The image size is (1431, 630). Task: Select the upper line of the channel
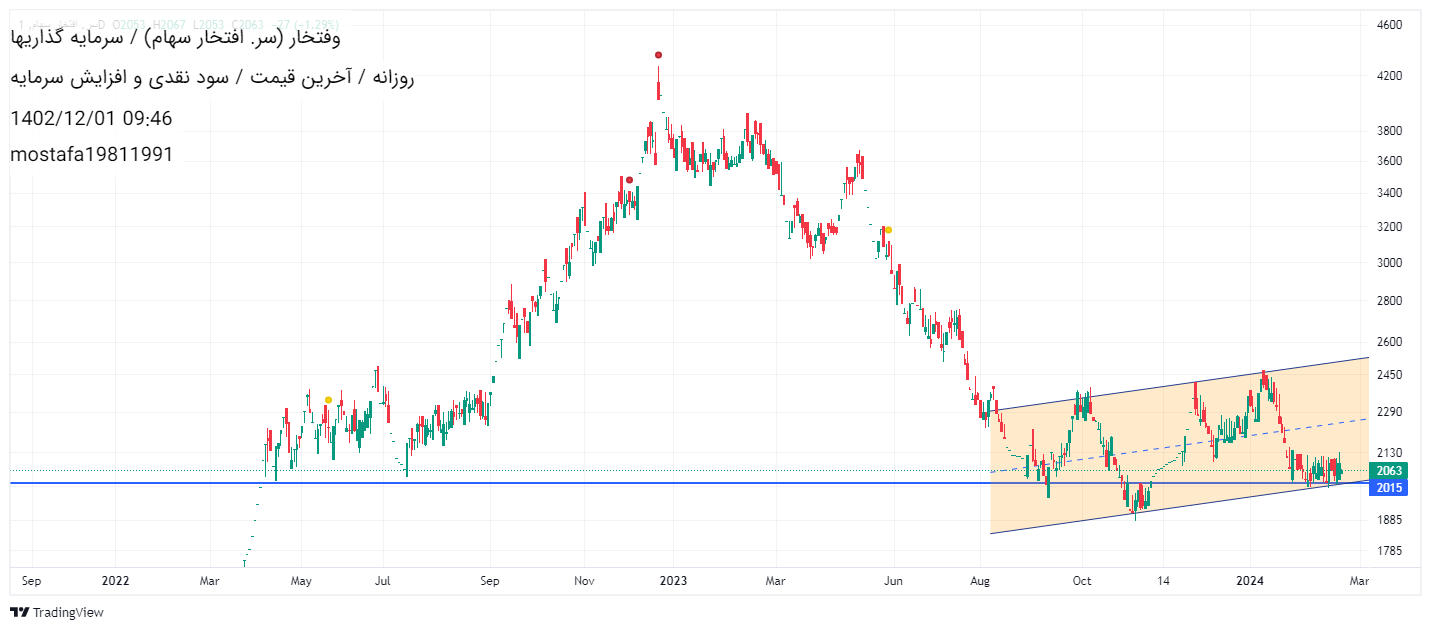click(1180, 383)
